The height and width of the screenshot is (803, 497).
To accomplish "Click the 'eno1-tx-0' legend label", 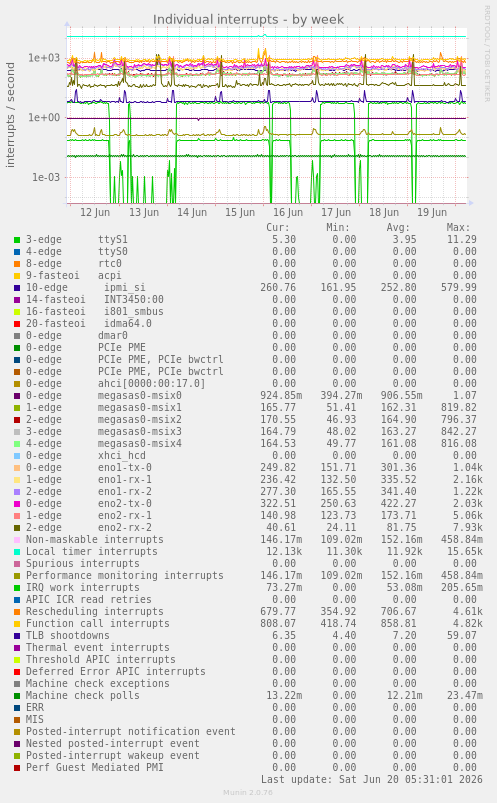I will coord(125,468).
